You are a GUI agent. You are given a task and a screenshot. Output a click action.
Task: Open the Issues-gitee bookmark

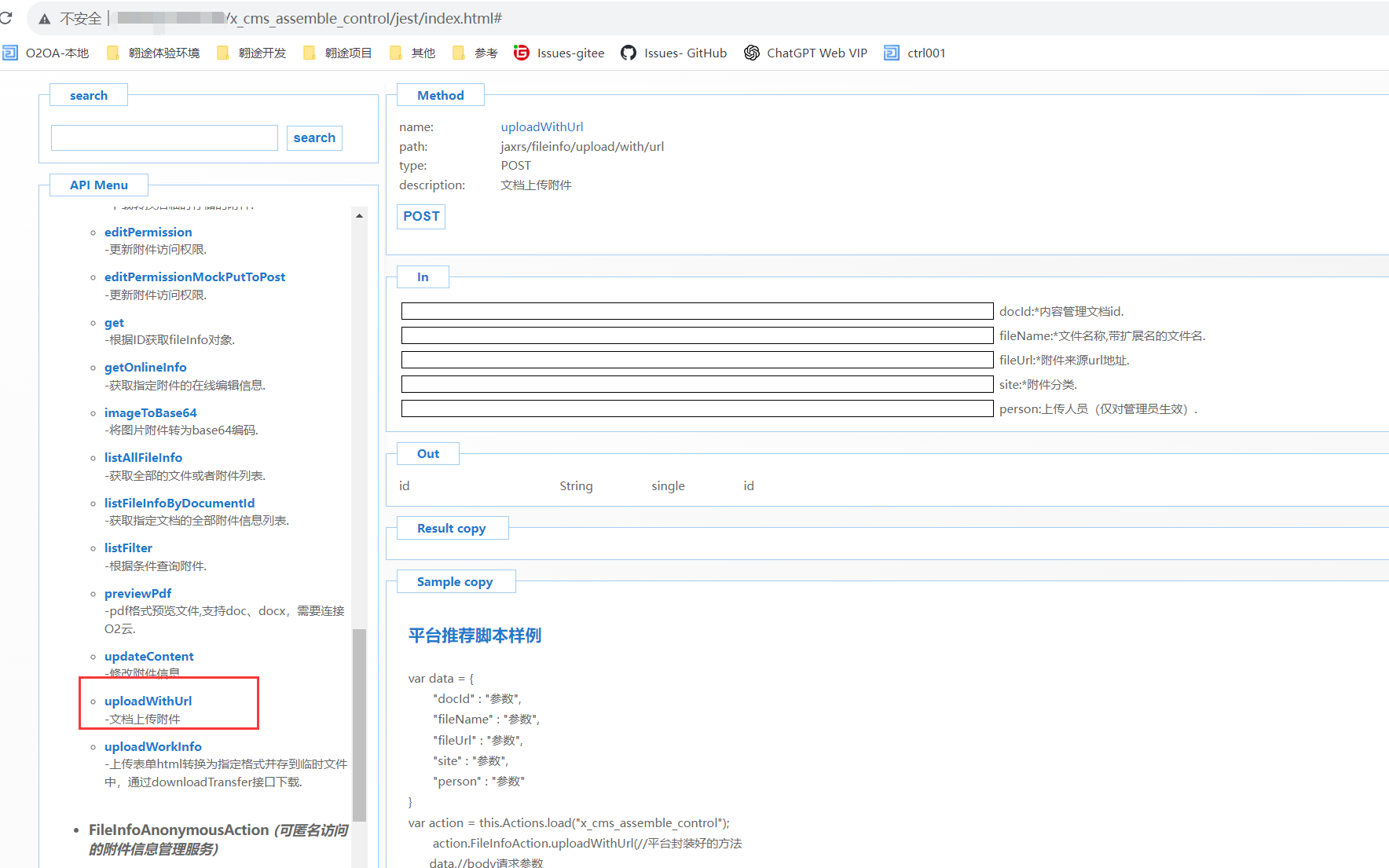click(559, 53)
